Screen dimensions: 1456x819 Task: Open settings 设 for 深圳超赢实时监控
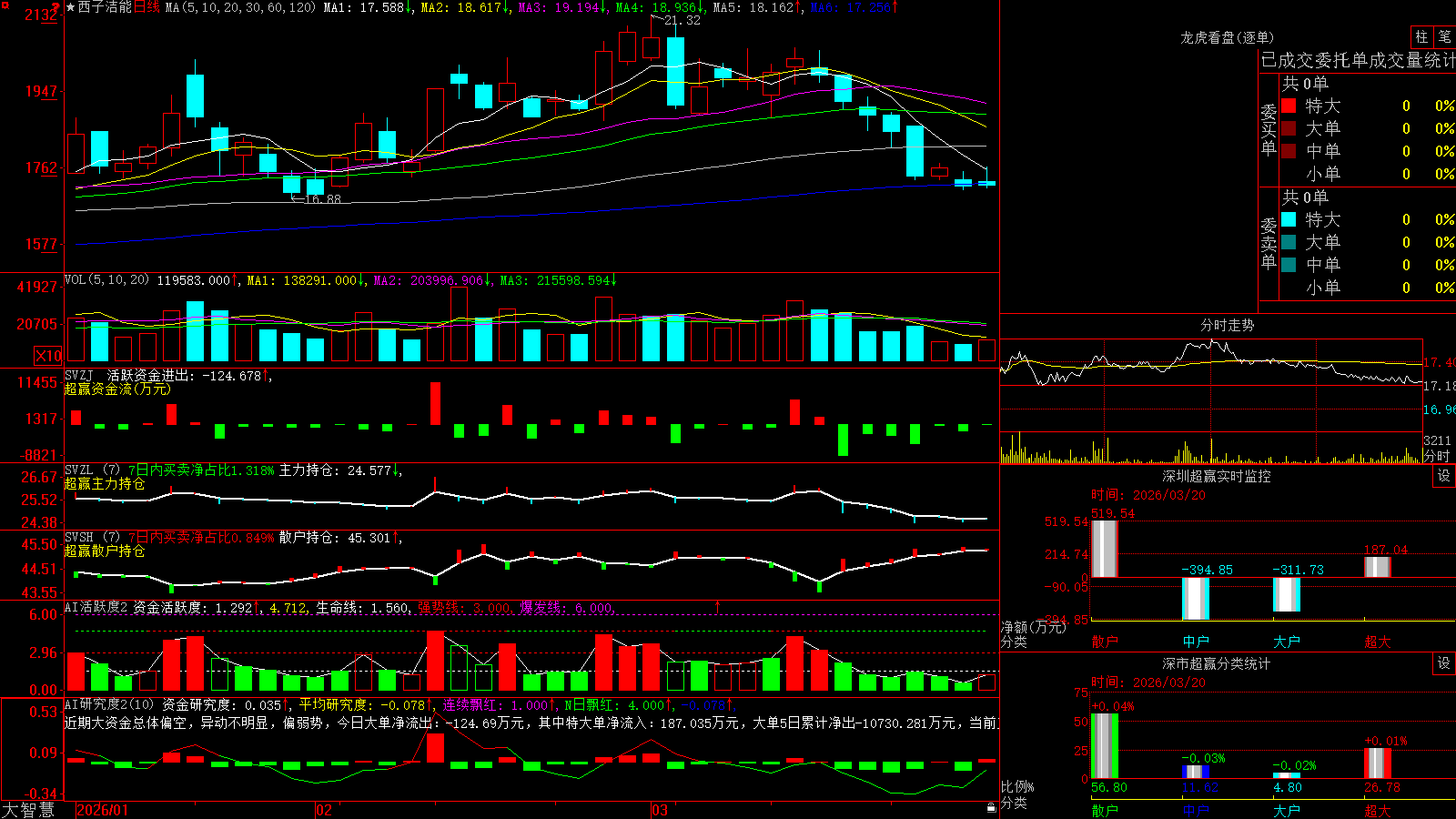click(1444, 476)
